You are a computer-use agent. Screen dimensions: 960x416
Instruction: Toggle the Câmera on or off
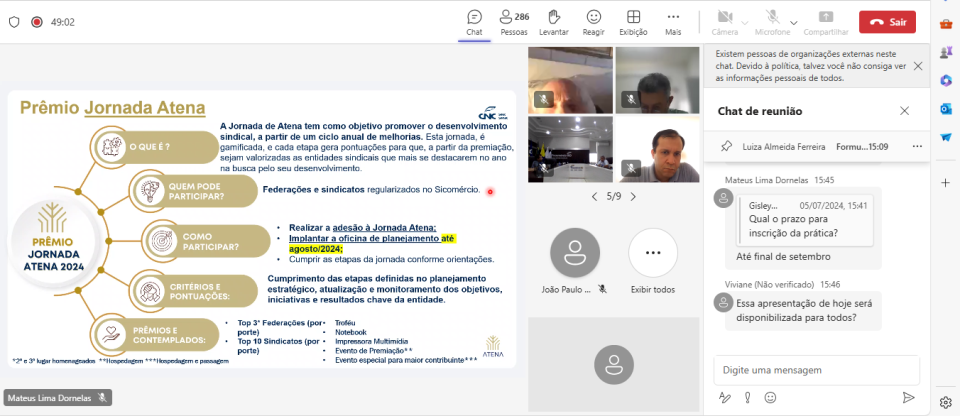point(724,23)
